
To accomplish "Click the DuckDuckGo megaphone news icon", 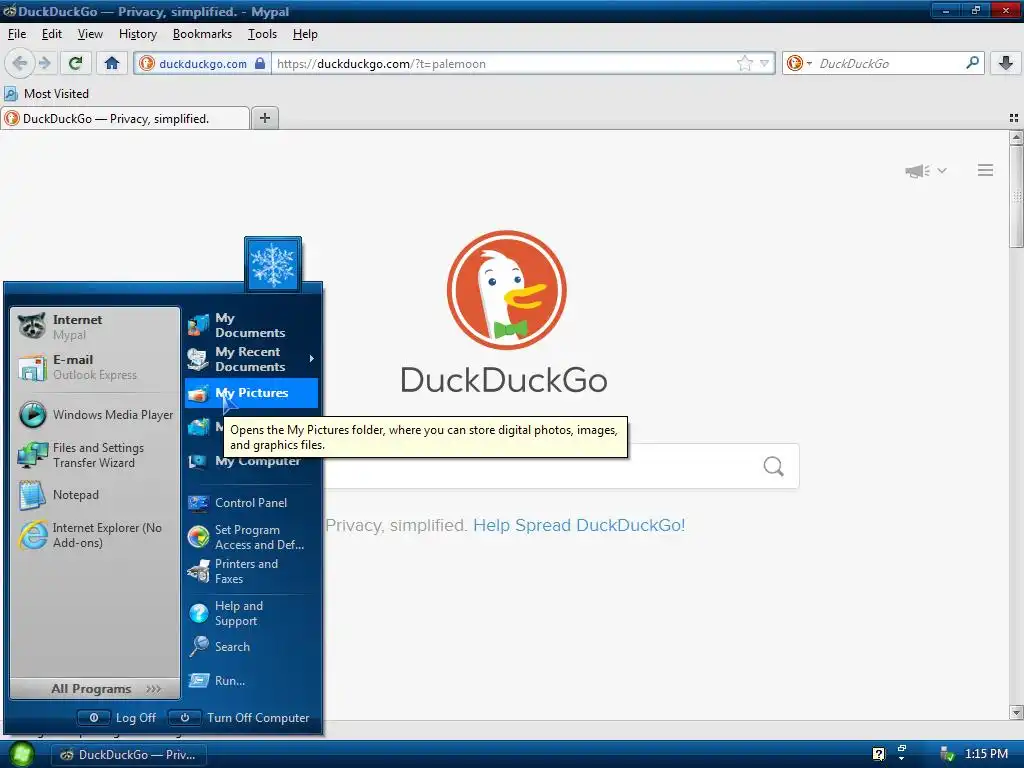I will (918, 170).
